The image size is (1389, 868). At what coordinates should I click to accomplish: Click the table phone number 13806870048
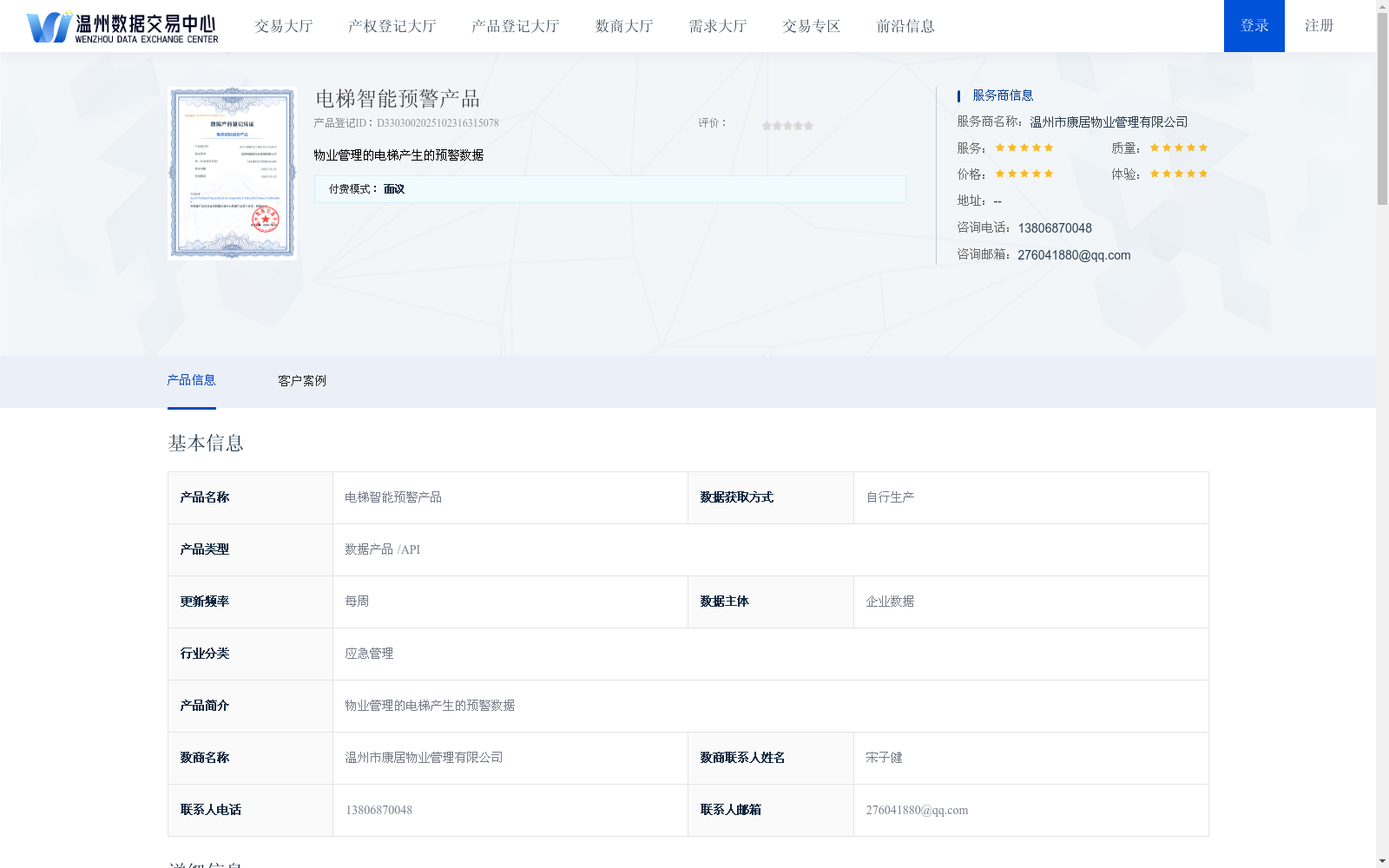(379, 810)
